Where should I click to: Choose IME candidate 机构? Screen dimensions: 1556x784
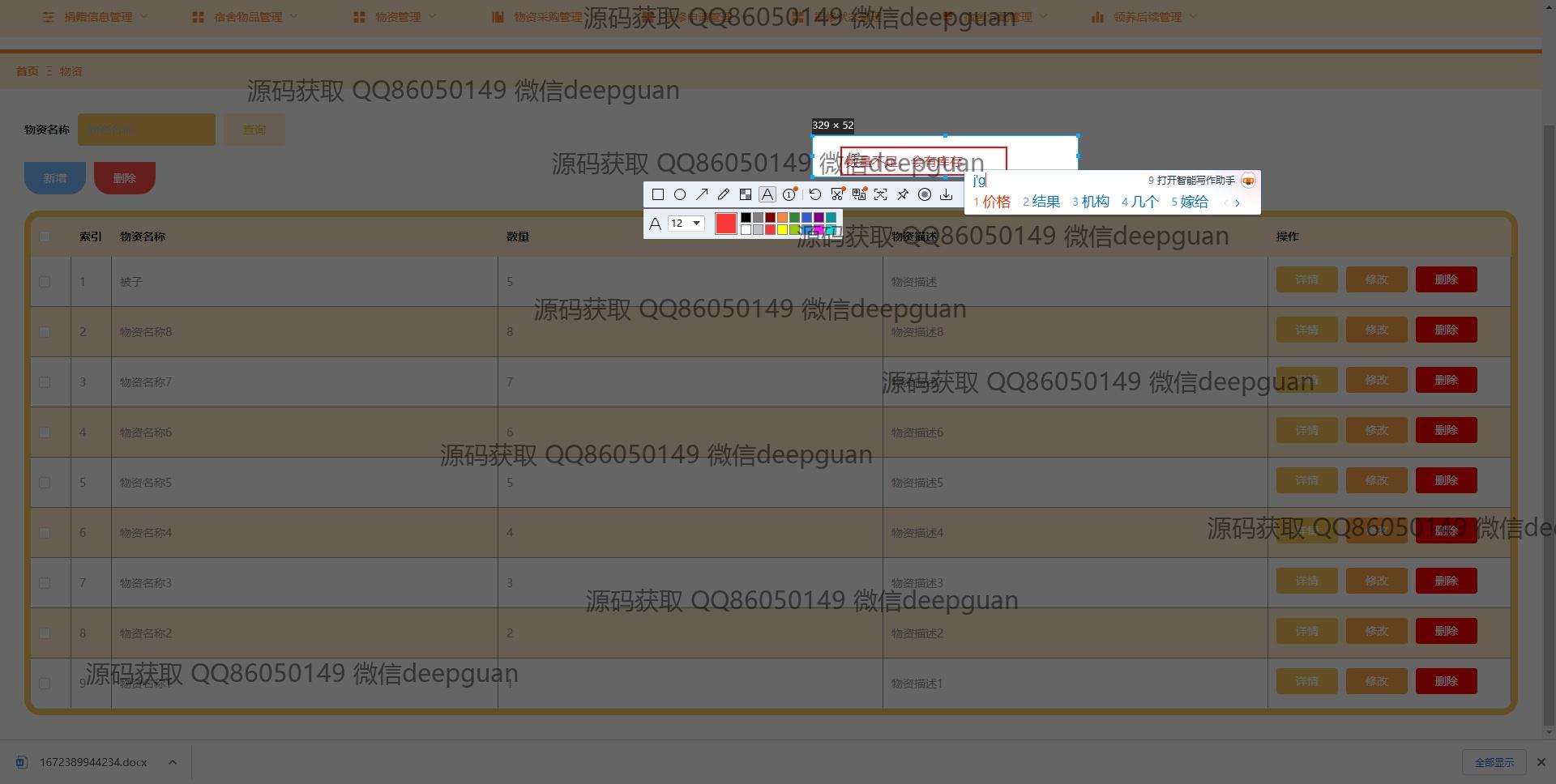point(1091,202)
